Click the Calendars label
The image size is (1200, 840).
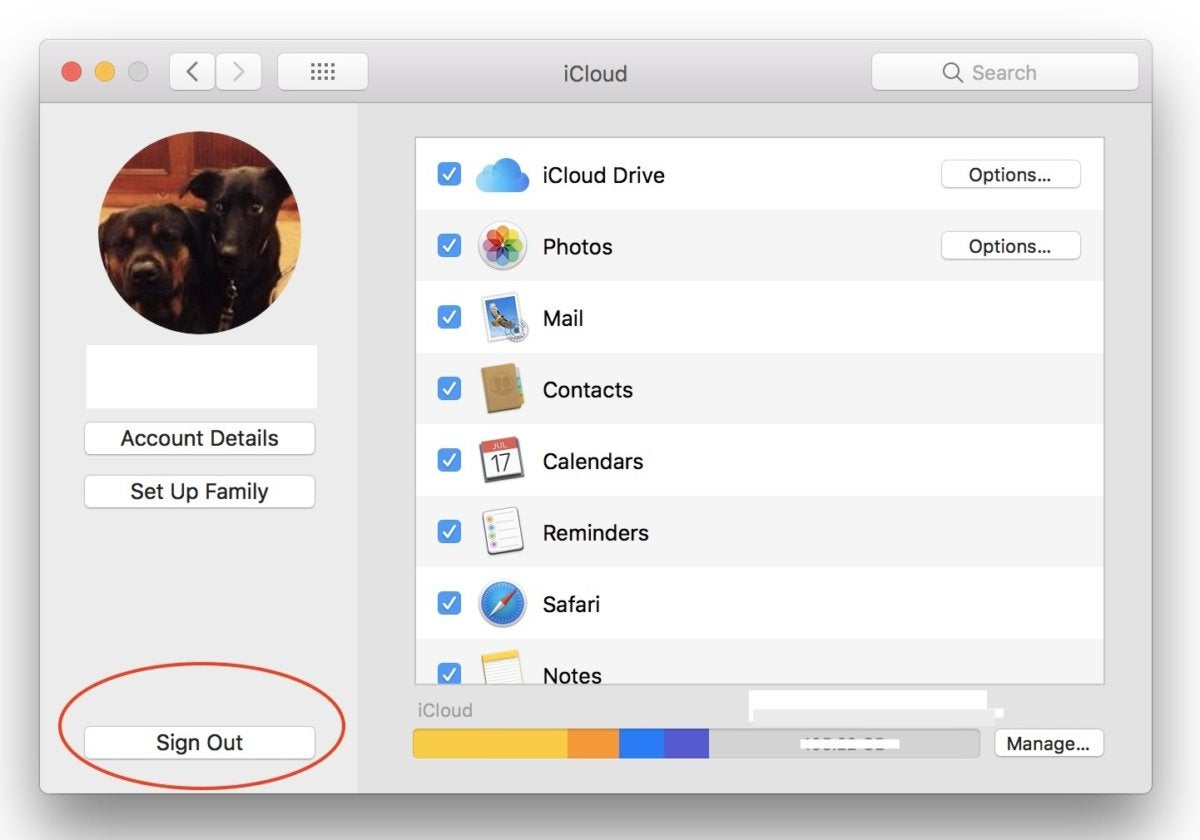[592, 461]
